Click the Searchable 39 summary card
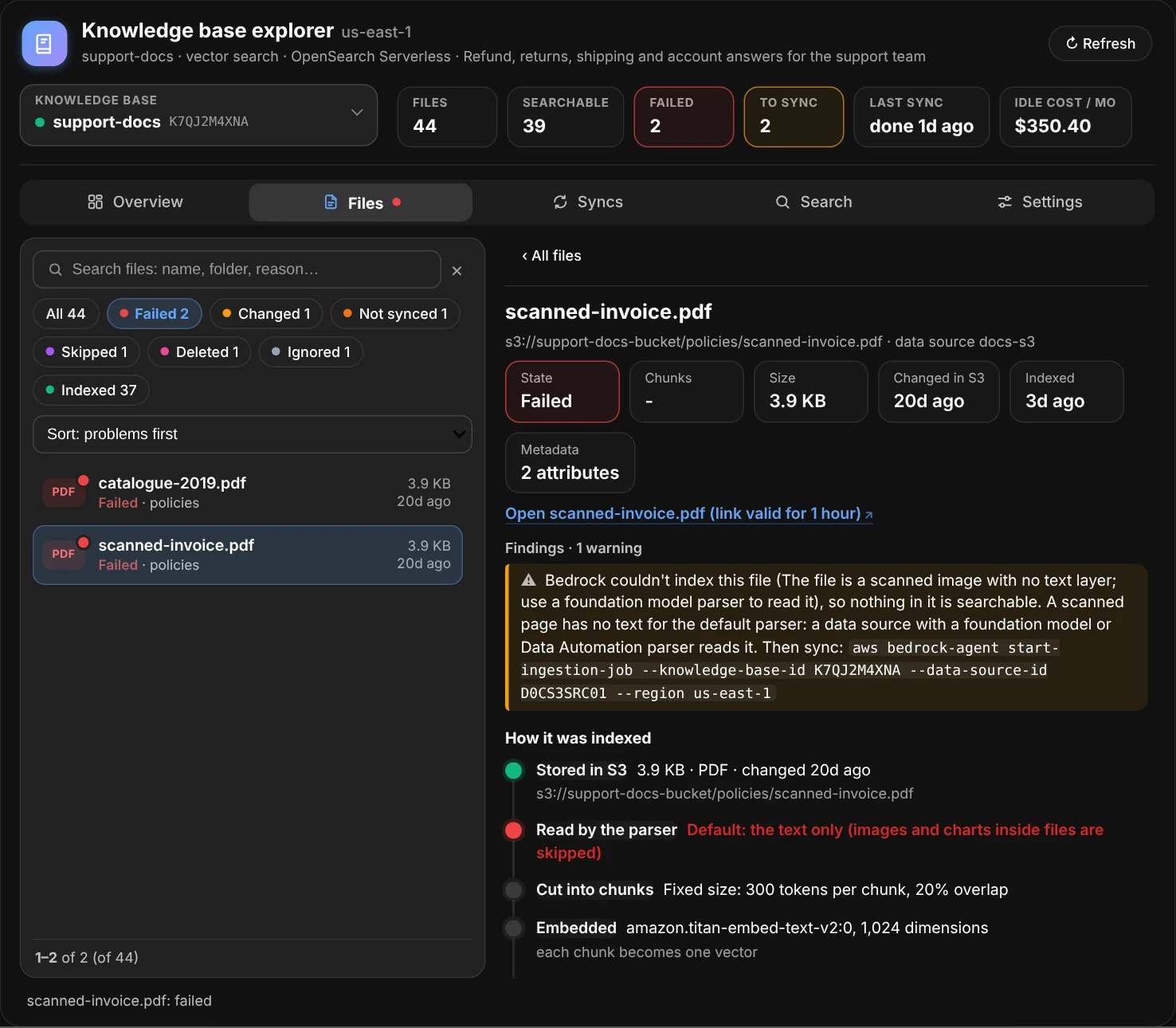This screenshot has height=1028, width=1176. (x=566, y=117)
